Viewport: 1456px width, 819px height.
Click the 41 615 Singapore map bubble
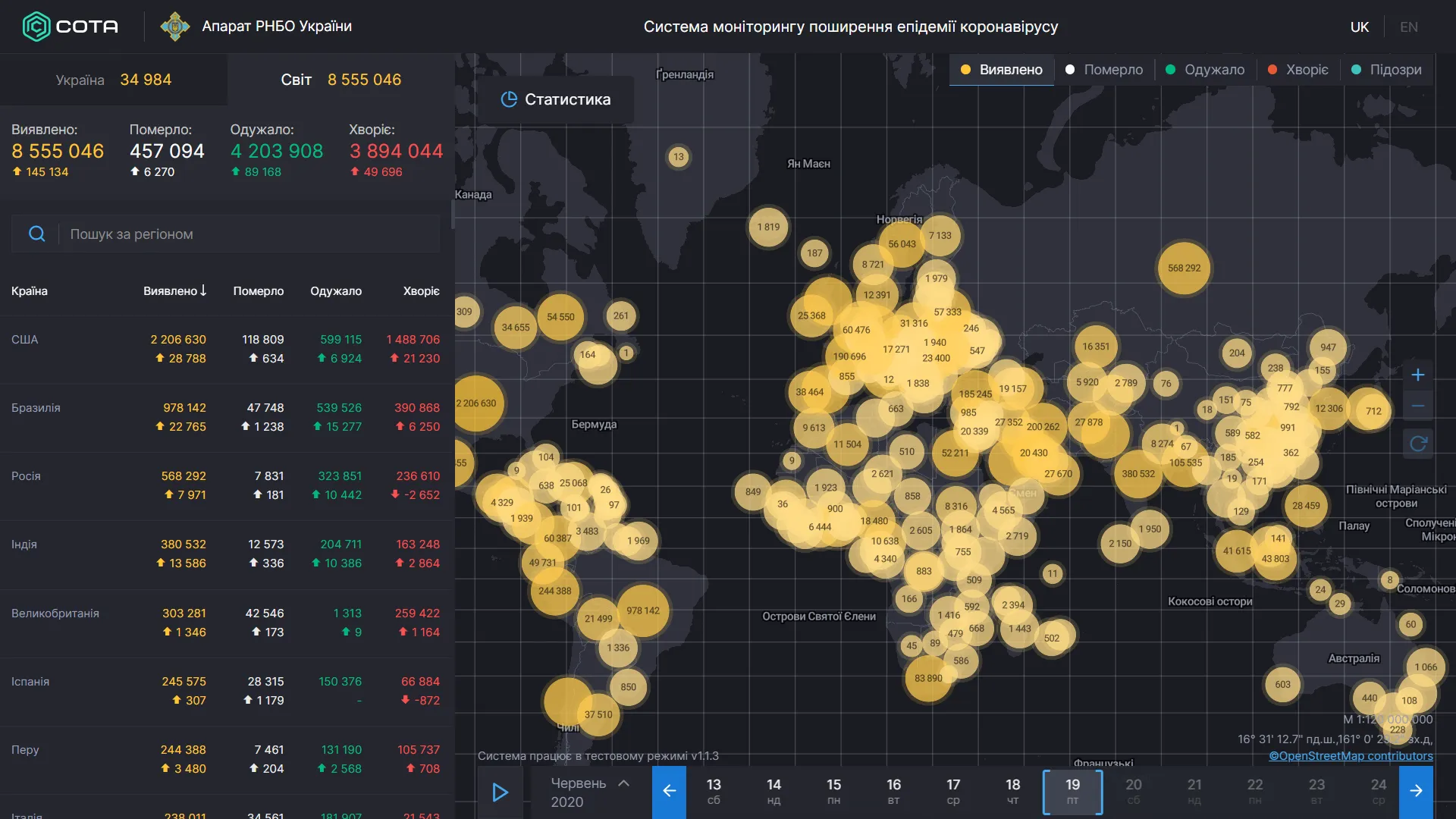click(x=1237, y=551)
